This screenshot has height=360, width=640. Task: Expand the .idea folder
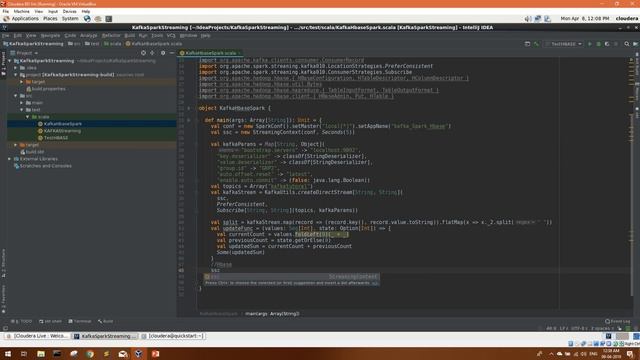click(x=16, y=68)
